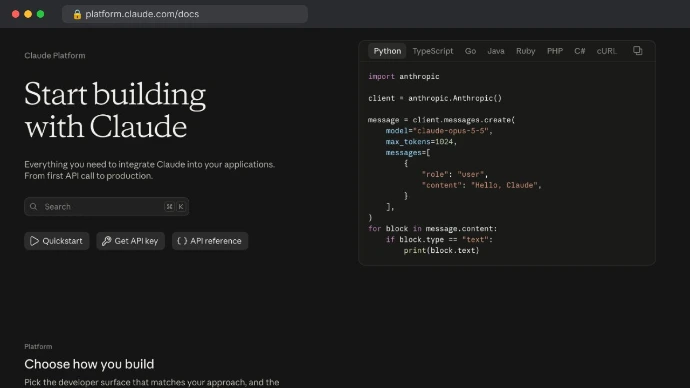690x388 pixels.
Task: Click the if block.type == "text" line
Action: point(439,239)
